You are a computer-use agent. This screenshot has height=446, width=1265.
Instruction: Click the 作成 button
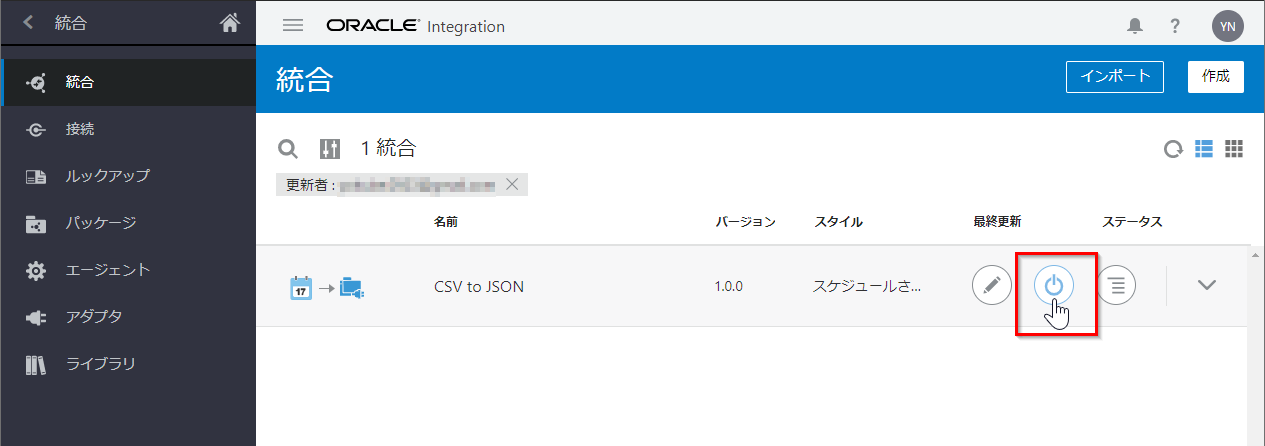click(1215, 77)
